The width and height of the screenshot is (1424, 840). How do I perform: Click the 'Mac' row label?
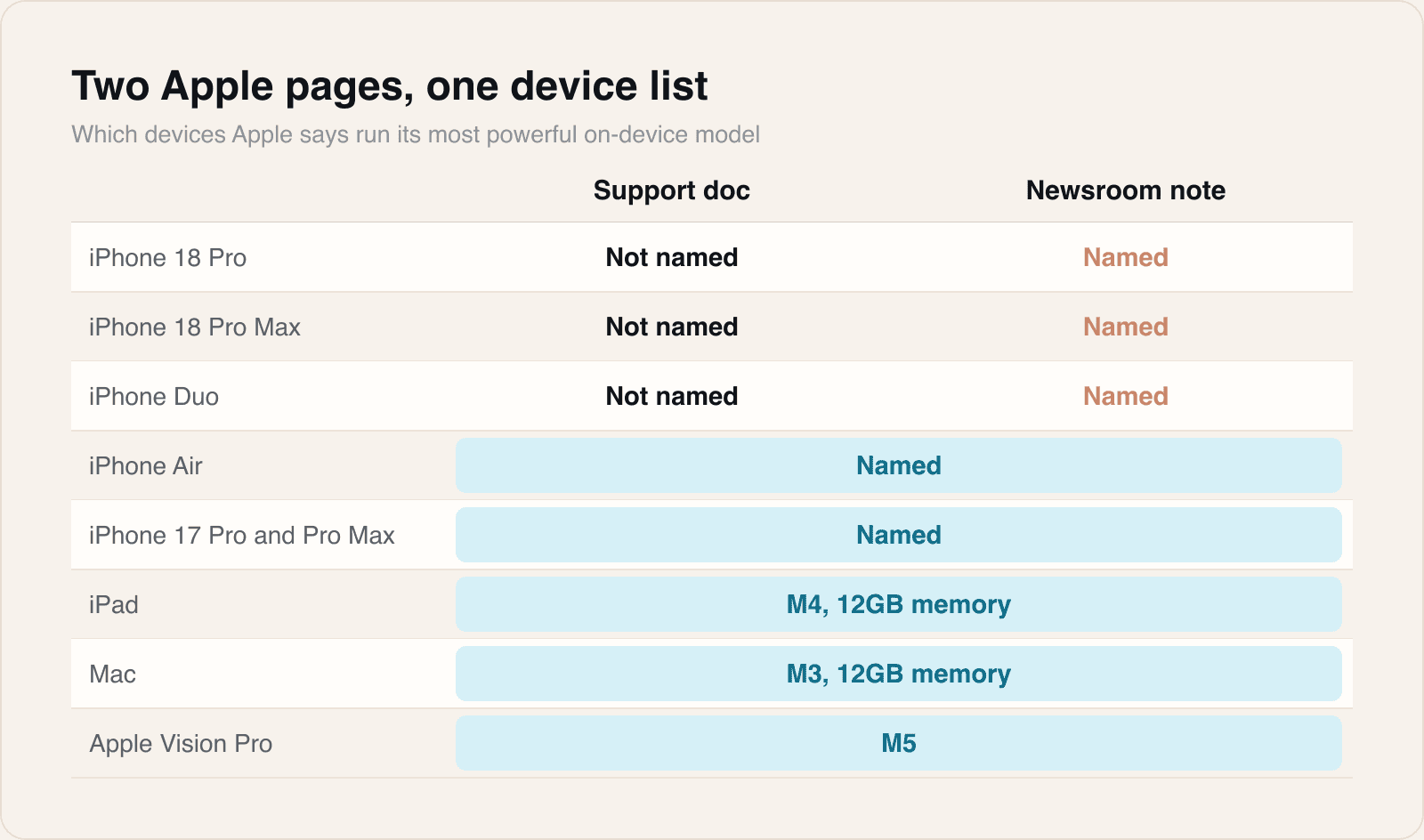(x=113, y=674)
